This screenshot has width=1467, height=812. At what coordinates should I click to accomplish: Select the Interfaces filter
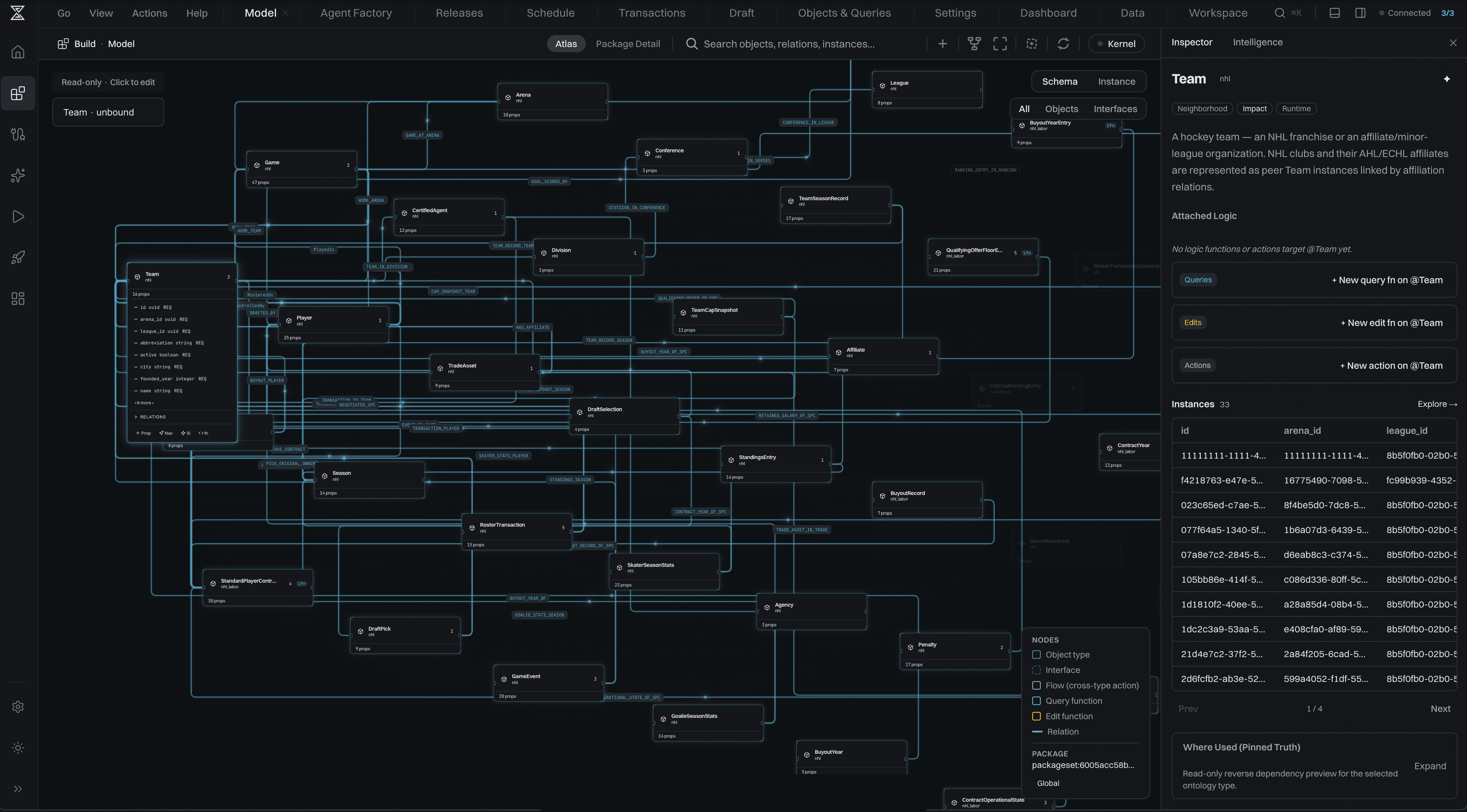pos(1115,109)
